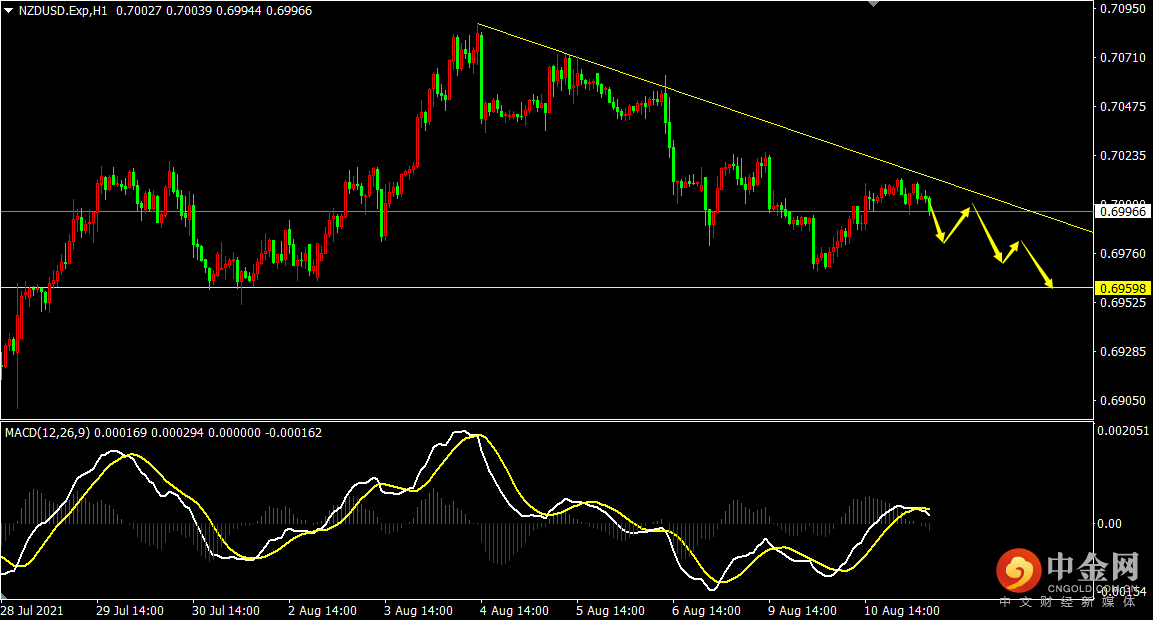Screen dimensions: 1153x620
Task: Click the chart shift triangle marker on top edge
Action: click(874, 4)
